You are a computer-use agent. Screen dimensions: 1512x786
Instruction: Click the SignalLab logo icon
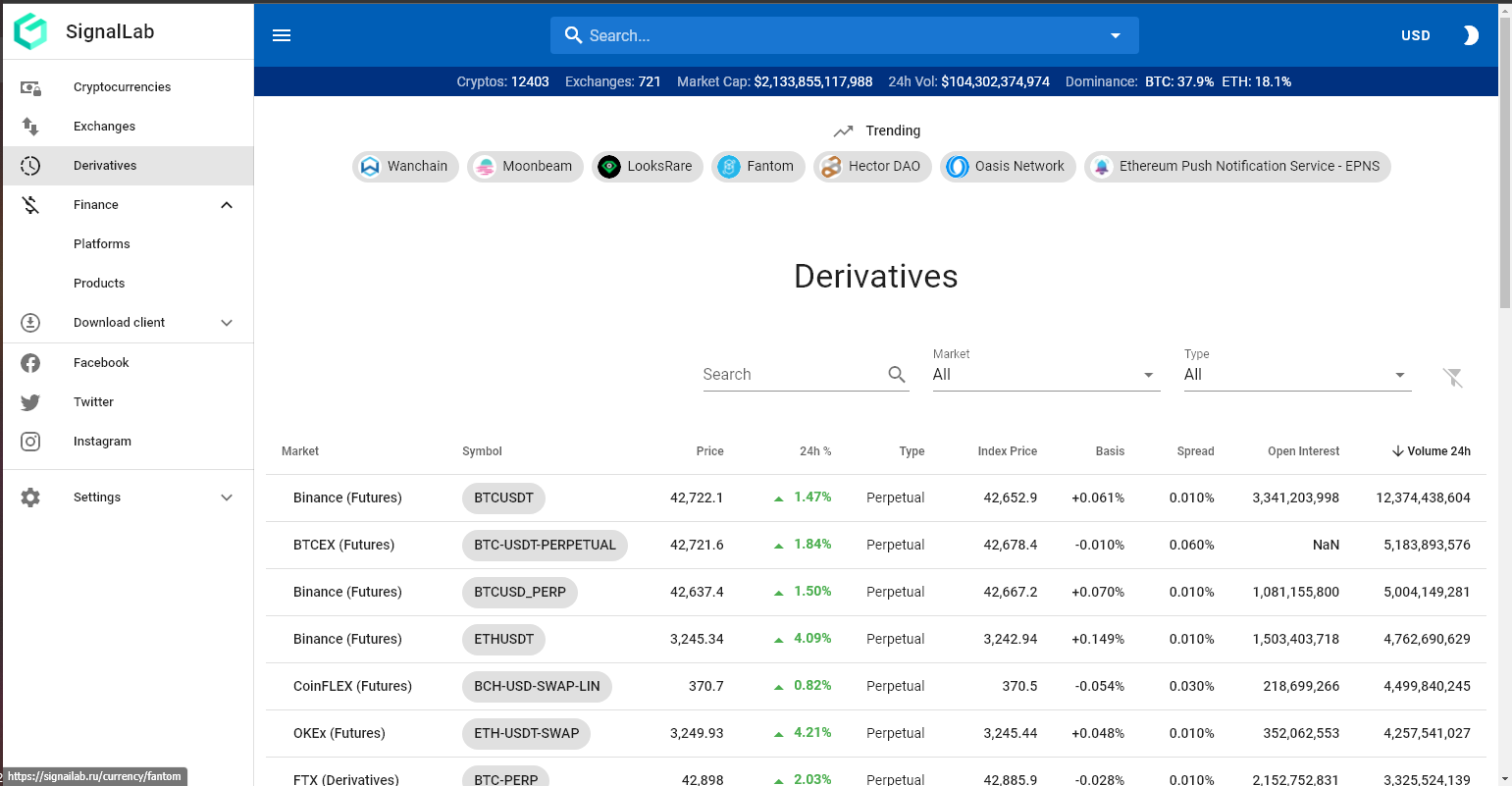30,31
